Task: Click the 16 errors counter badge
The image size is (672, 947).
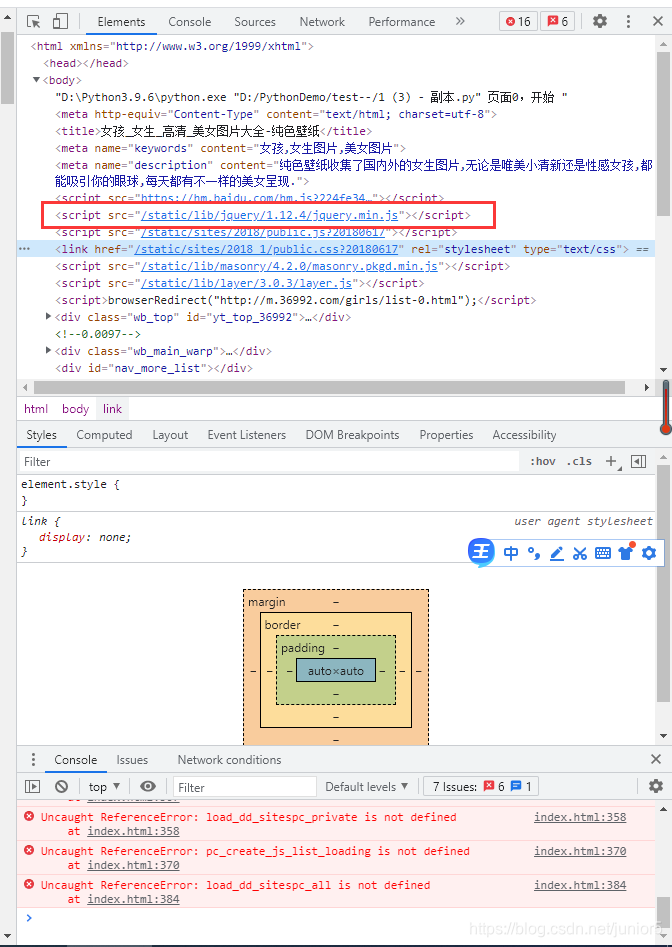Action: [518, 22]
